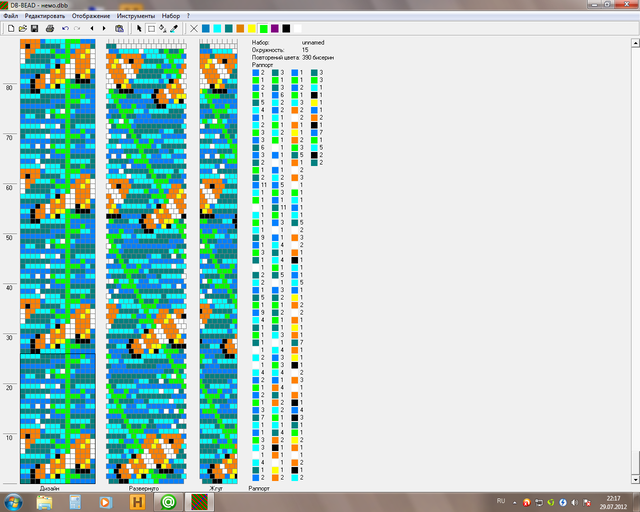Screen dimensions: 640x512
Task: Open the green @ Mail.ru Agent taskbar icon
Action: coord(168,502)
